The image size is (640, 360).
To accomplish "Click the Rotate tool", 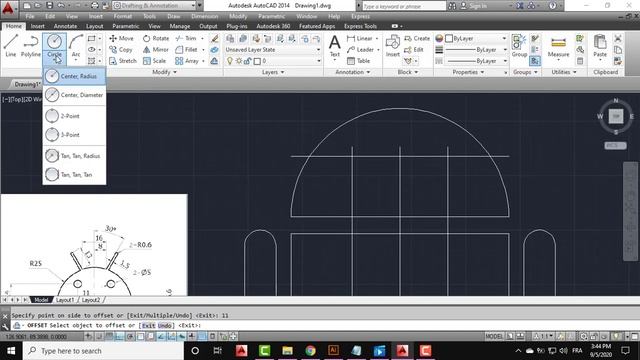I will coord(156,38).
